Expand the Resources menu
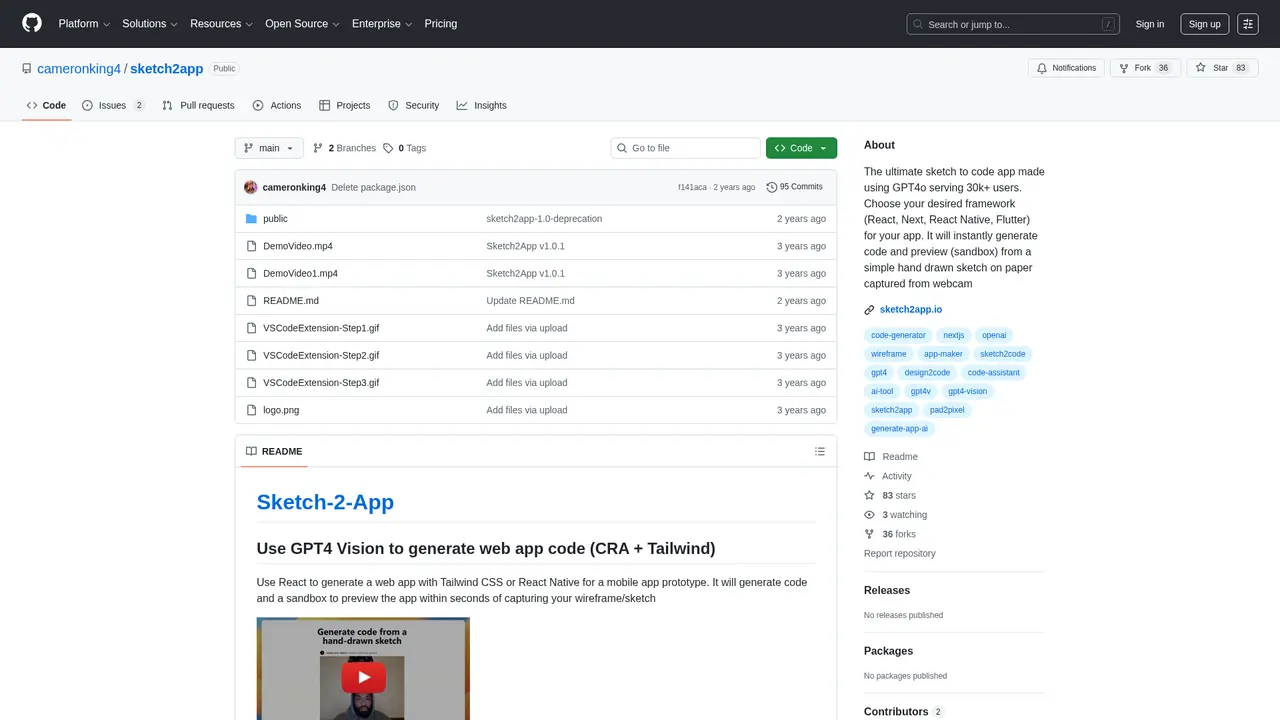1280x720 pixels. [x=221, y=24]
